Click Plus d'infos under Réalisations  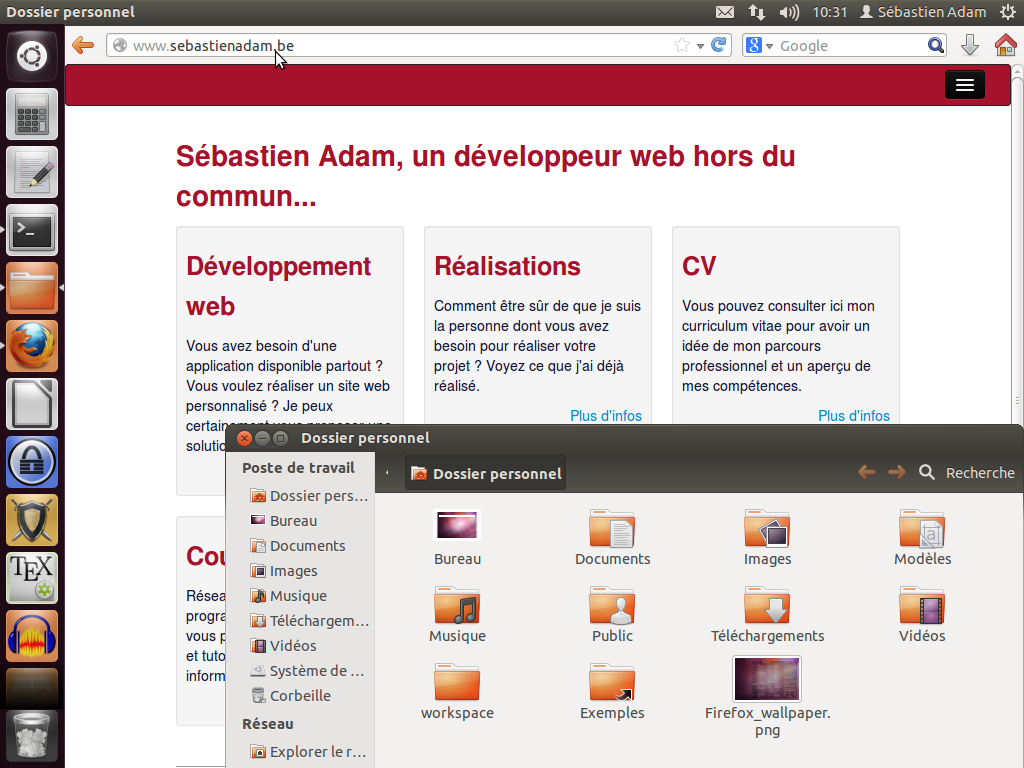coord(605,416)
